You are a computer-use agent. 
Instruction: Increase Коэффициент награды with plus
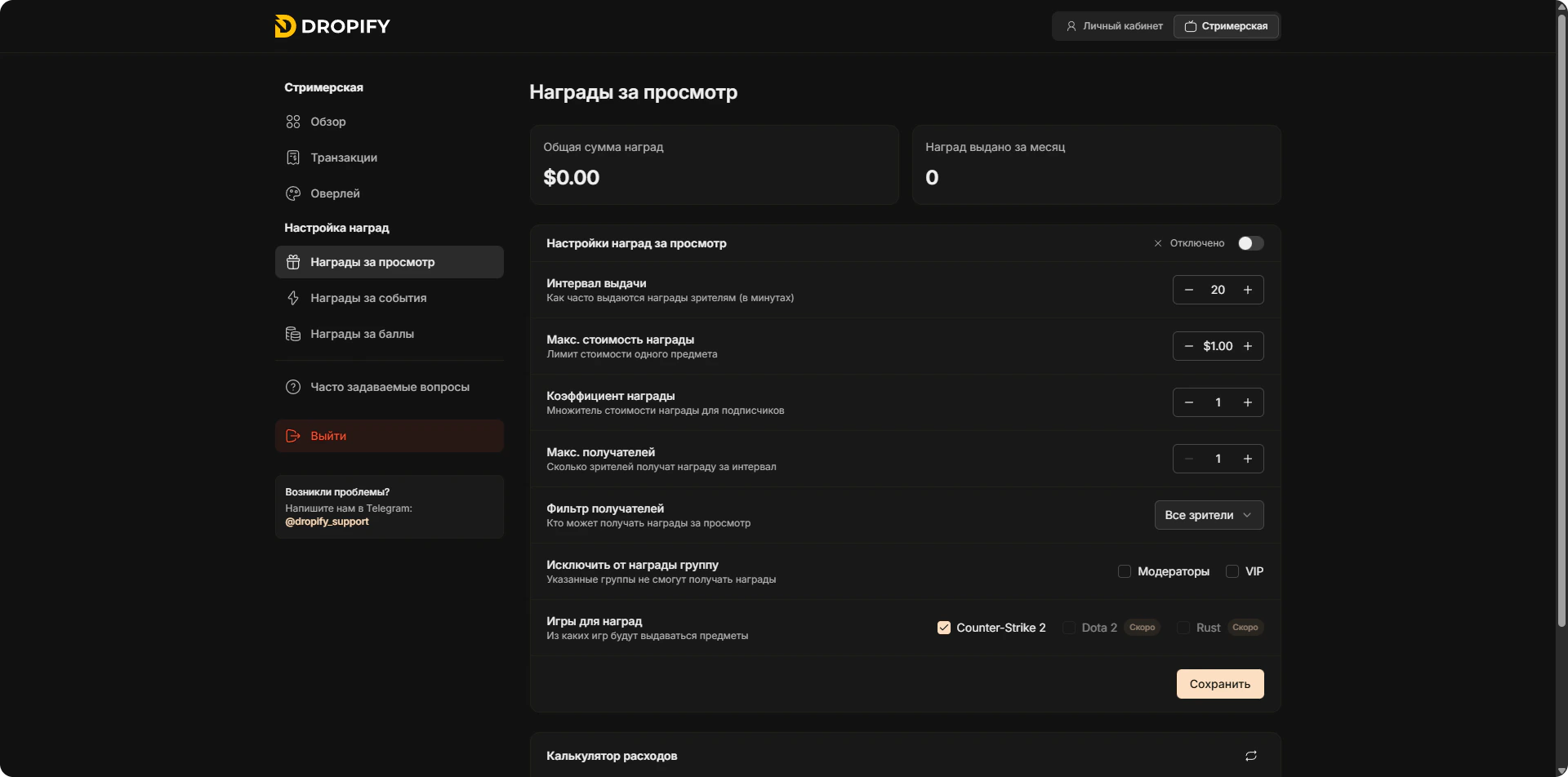[x=1248, y=402]
